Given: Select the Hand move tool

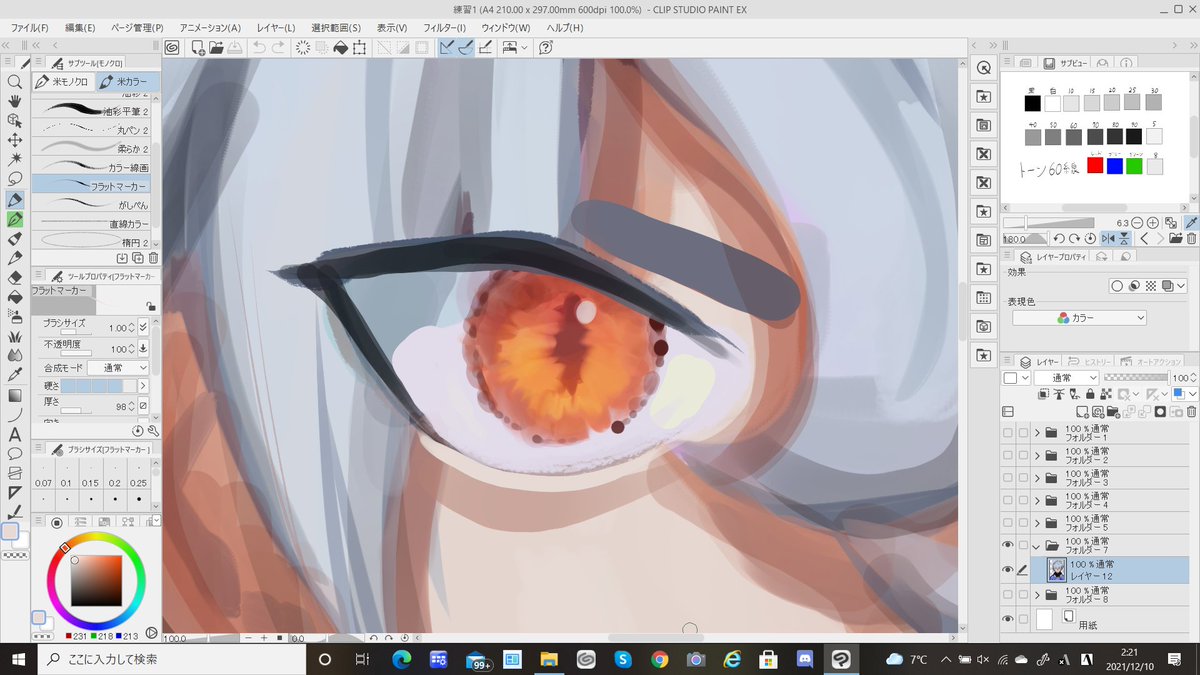Looking at the screenshot, I should click(15, 101).
